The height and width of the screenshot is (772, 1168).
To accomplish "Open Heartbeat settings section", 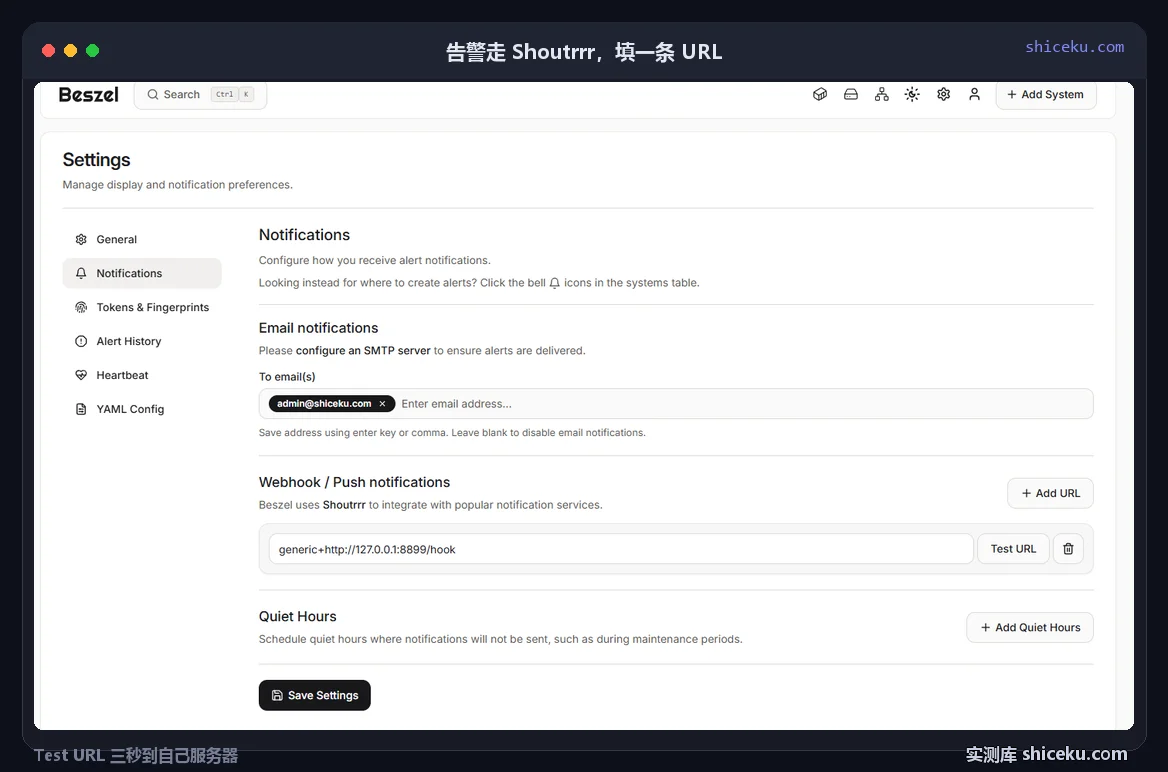I will tap(142, 375).
